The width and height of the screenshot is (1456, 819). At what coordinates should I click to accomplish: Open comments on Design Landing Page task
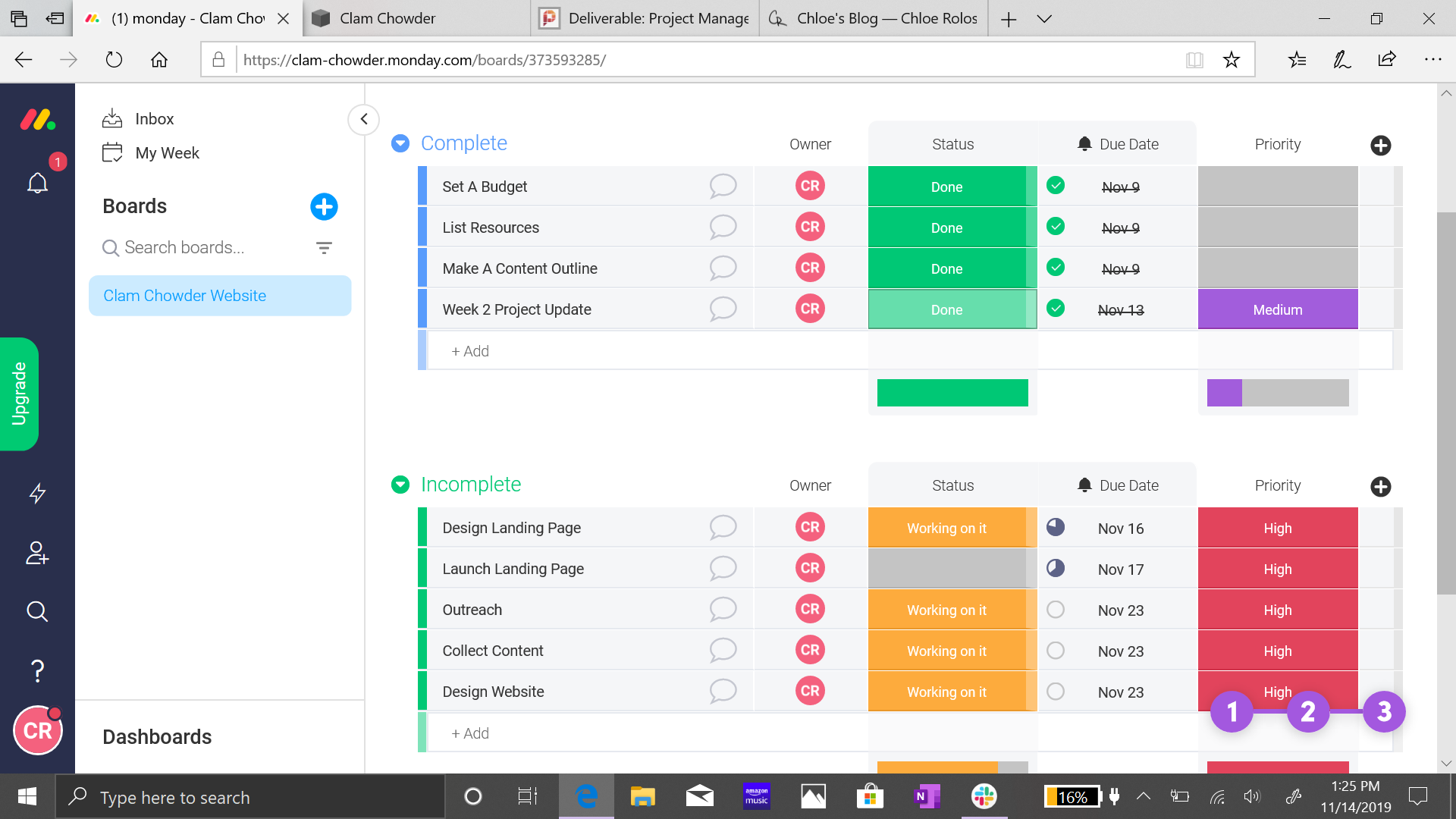coord(723,527)
